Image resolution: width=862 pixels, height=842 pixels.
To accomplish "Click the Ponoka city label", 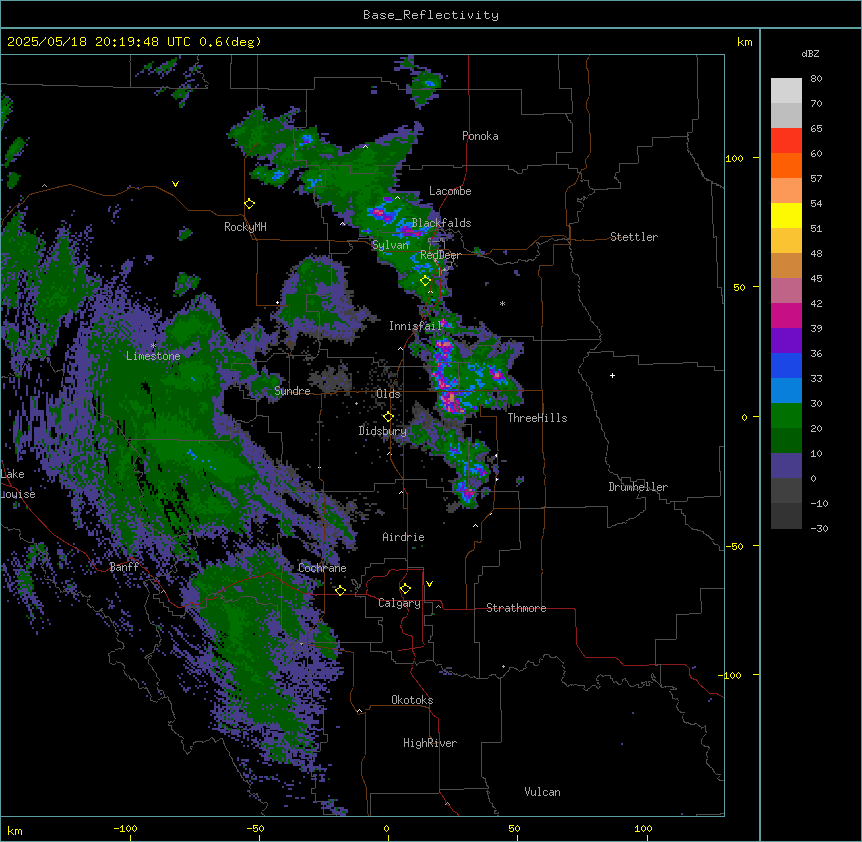I will (480, 136).
